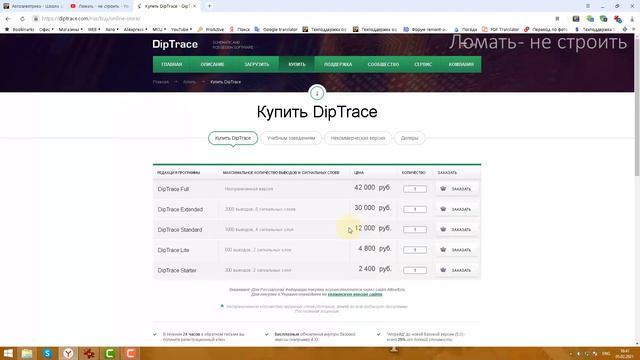
Task: Open the ЗАГРУЗИТЬ menu item
Action: coord(257,64)
